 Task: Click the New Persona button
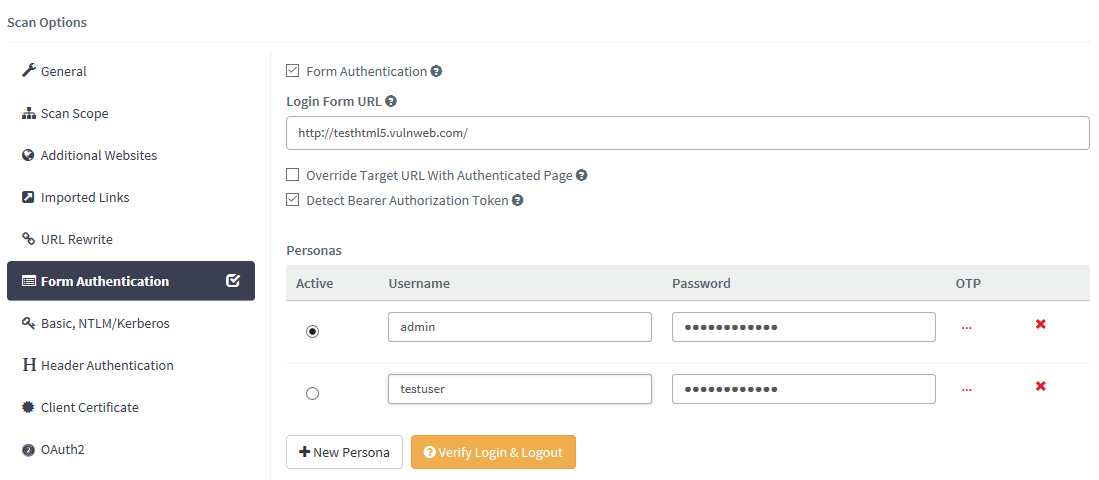point(344,452)
